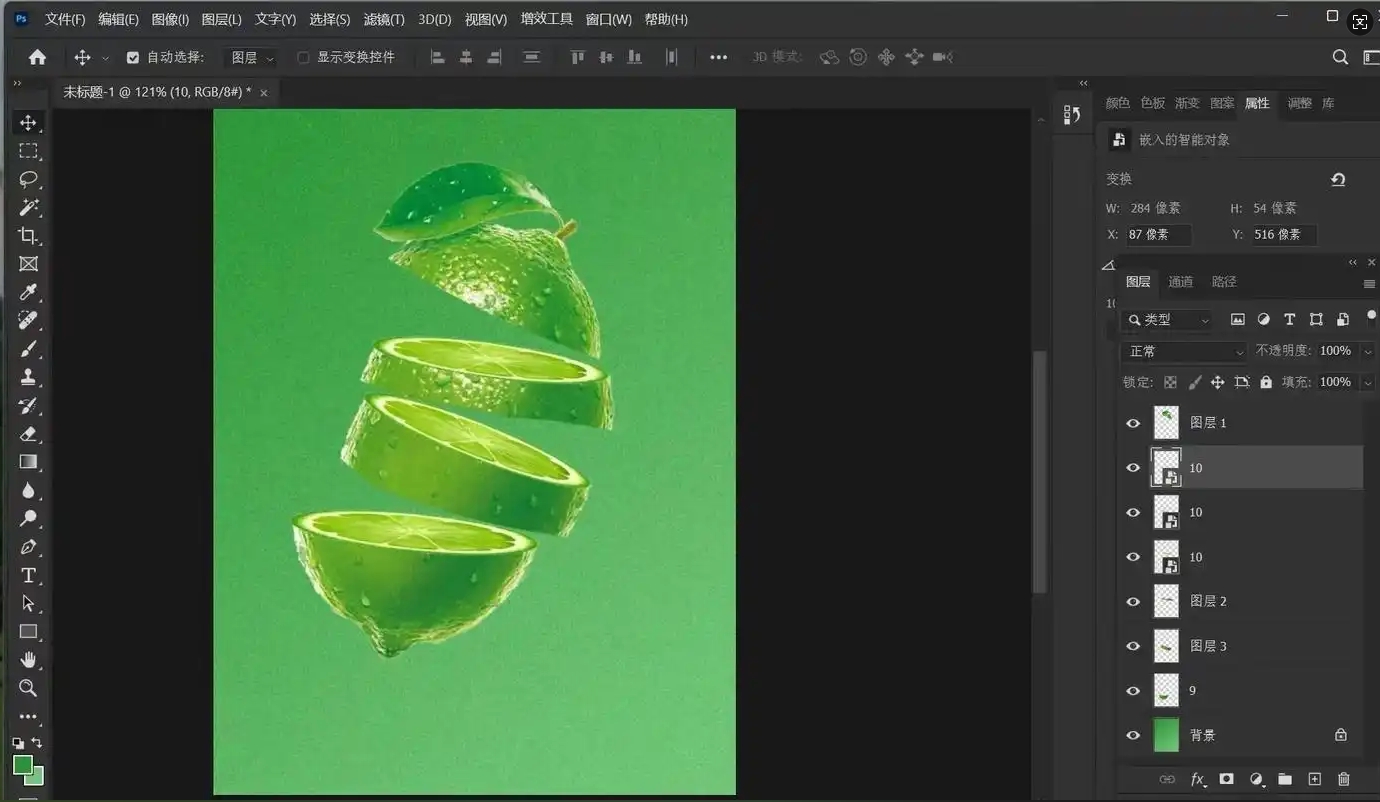Image resolution: width=1380 pixels, height=802 pixels.
Task: Select the Move tool in the toolbox
Action: 28,123
